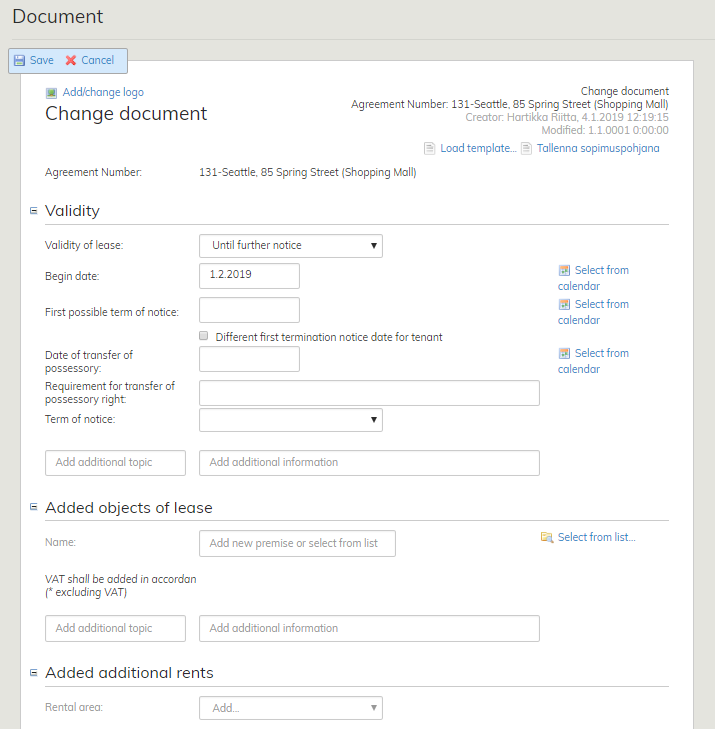Click the Tallenna sopimuspohjana document icon

pos(526,149)
